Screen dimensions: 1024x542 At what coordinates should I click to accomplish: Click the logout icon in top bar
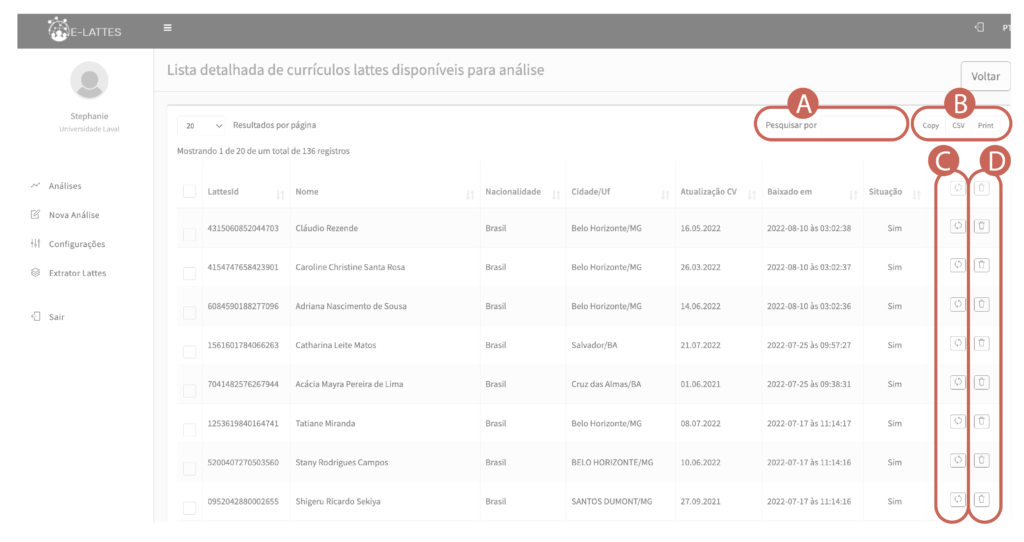(x=979, y=28)
